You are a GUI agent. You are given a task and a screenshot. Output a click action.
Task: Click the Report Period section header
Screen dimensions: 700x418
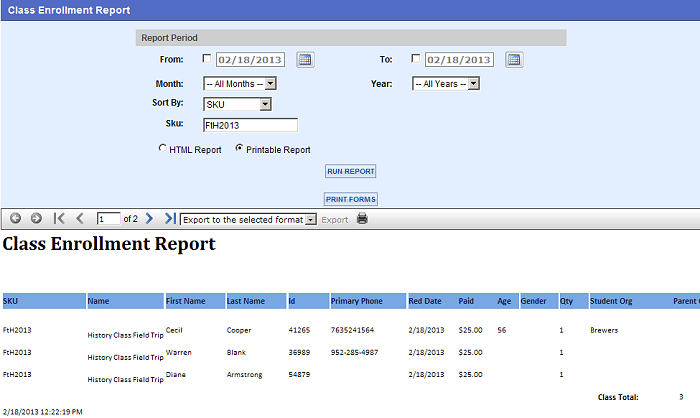click(x=351, y=38)
